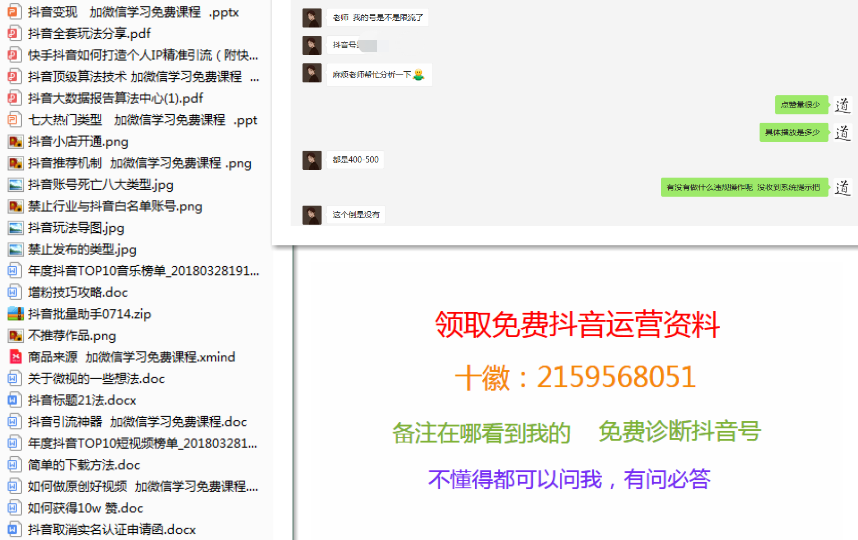Screen dimensions: 858x540
Task: Click the purple text 不懂得都可以问我，有问必答
Action: coord(569,479)
